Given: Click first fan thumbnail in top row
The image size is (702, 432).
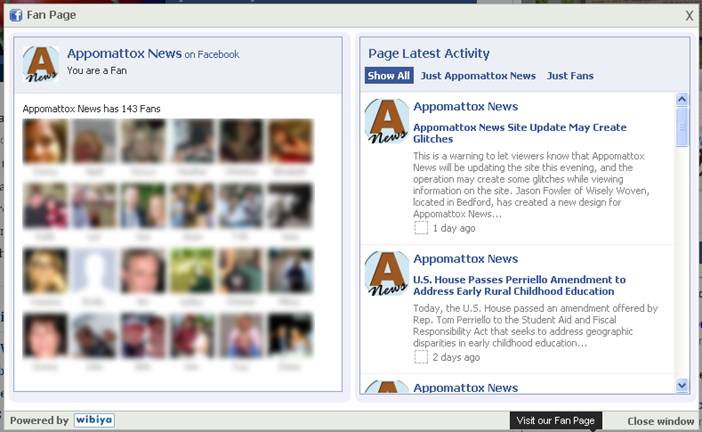Looking at the screenshot, I should click(45, 141).
